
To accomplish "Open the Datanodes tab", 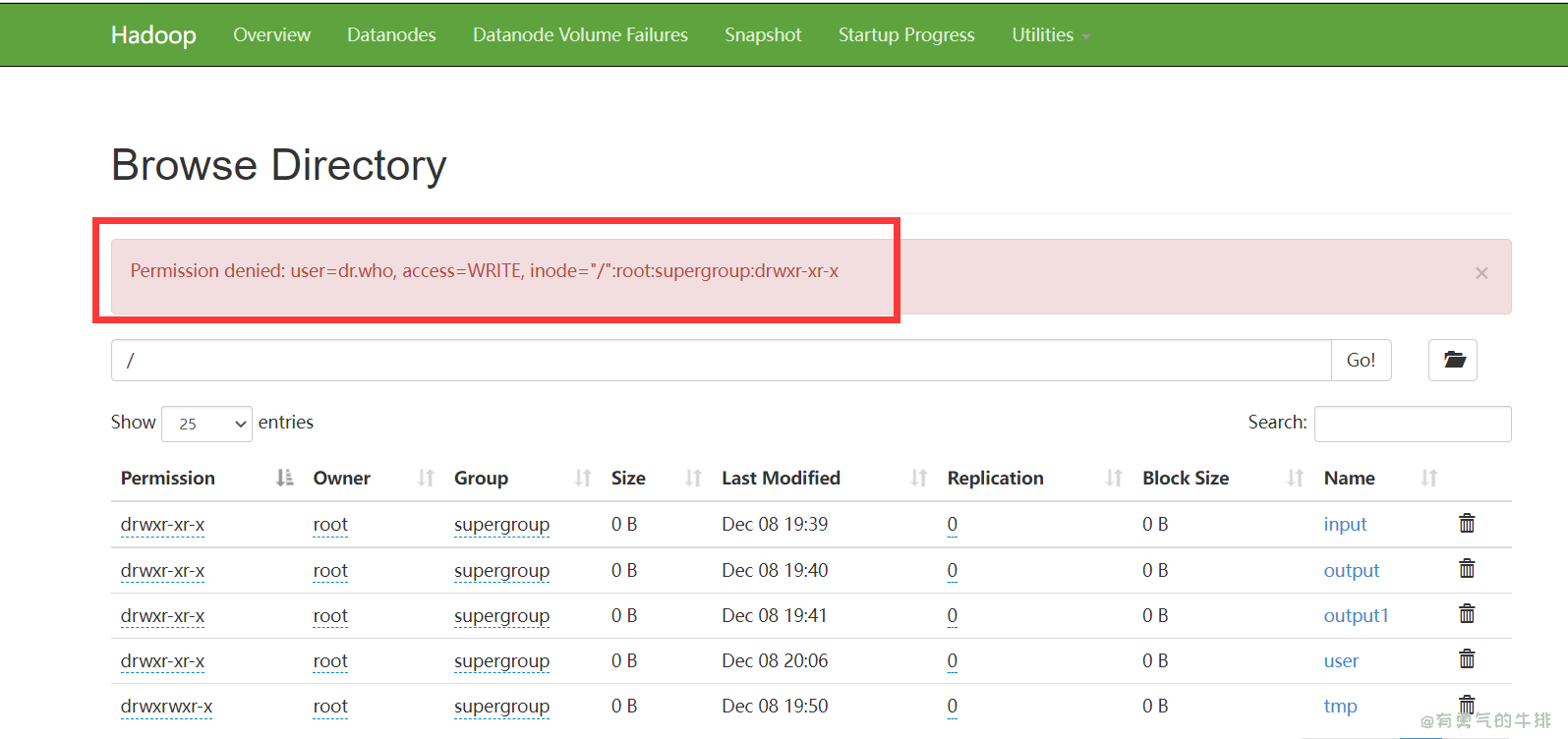I will click(391, 35).
